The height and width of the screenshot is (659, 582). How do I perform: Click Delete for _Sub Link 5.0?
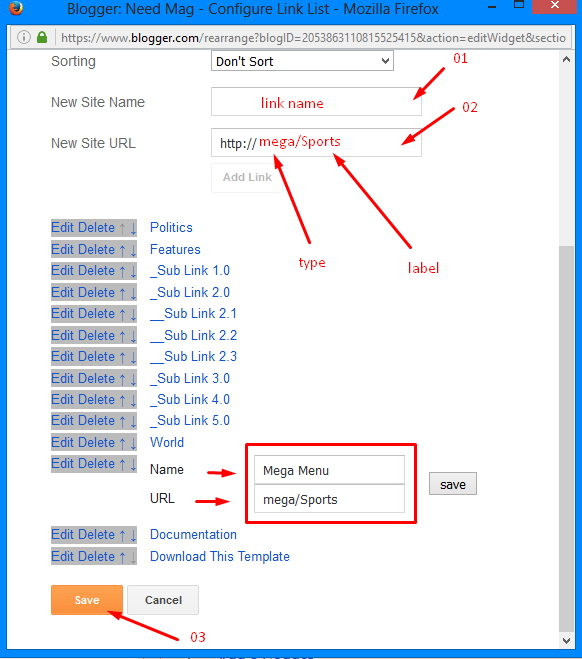coord(95,421)
